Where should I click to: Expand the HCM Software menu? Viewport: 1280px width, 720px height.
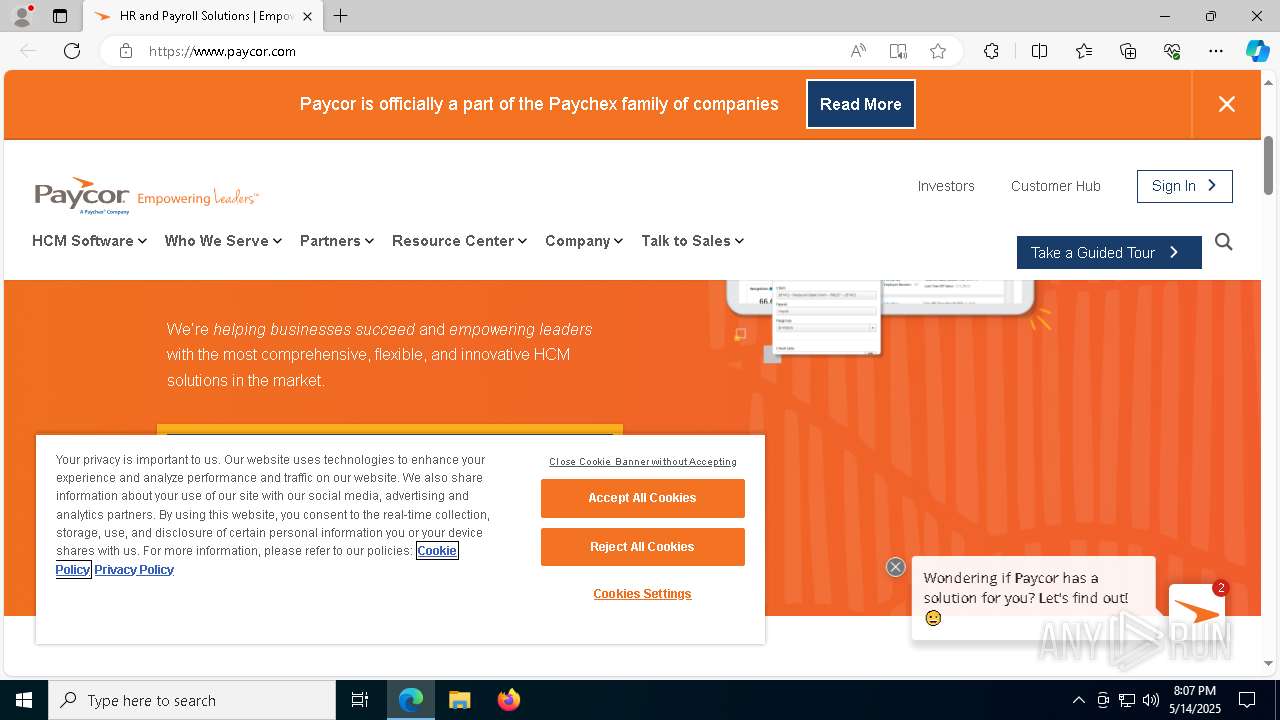[90, 241]
